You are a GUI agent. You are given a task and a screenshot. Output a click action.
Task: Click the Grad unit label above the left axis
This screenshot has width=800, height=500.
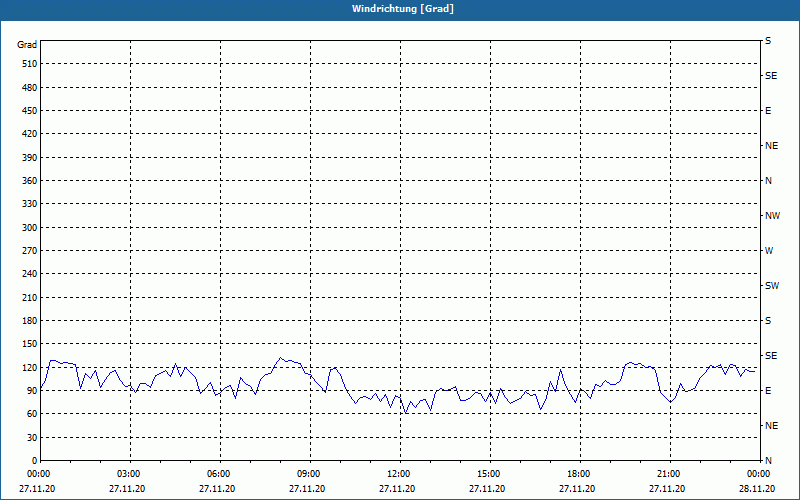pos(27,45)
